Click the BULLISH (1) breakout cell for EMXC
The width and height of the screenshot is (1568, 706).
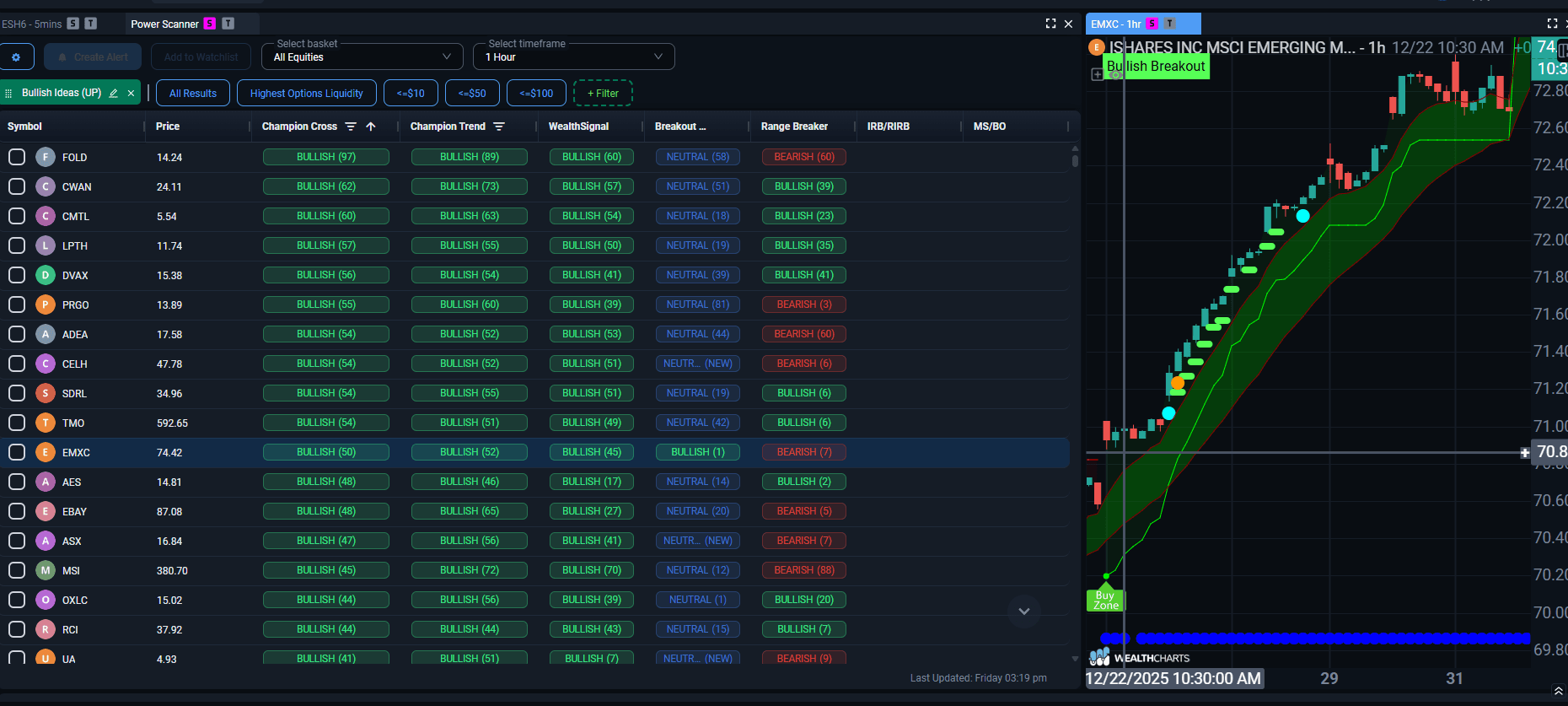click(x=698, y=452)
